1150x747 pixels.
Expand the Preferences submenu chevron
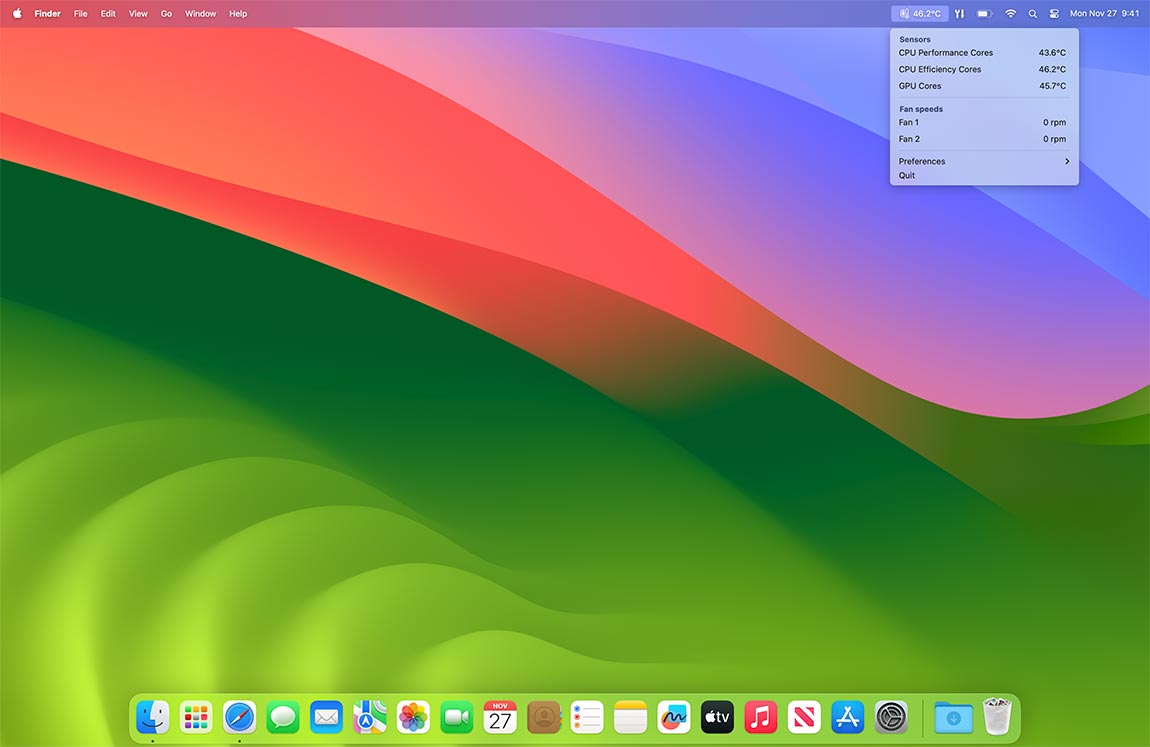coord(1066,161)
